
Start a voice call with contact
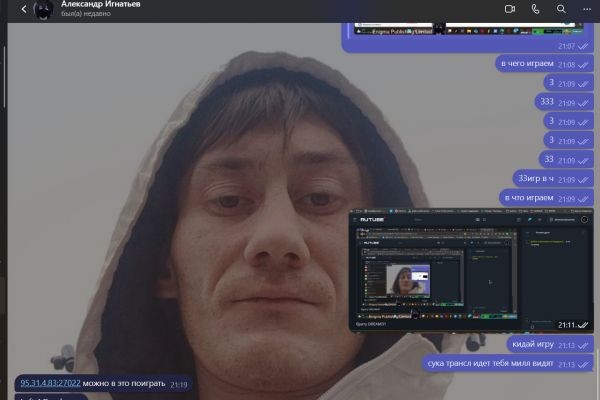pos(535,9)
